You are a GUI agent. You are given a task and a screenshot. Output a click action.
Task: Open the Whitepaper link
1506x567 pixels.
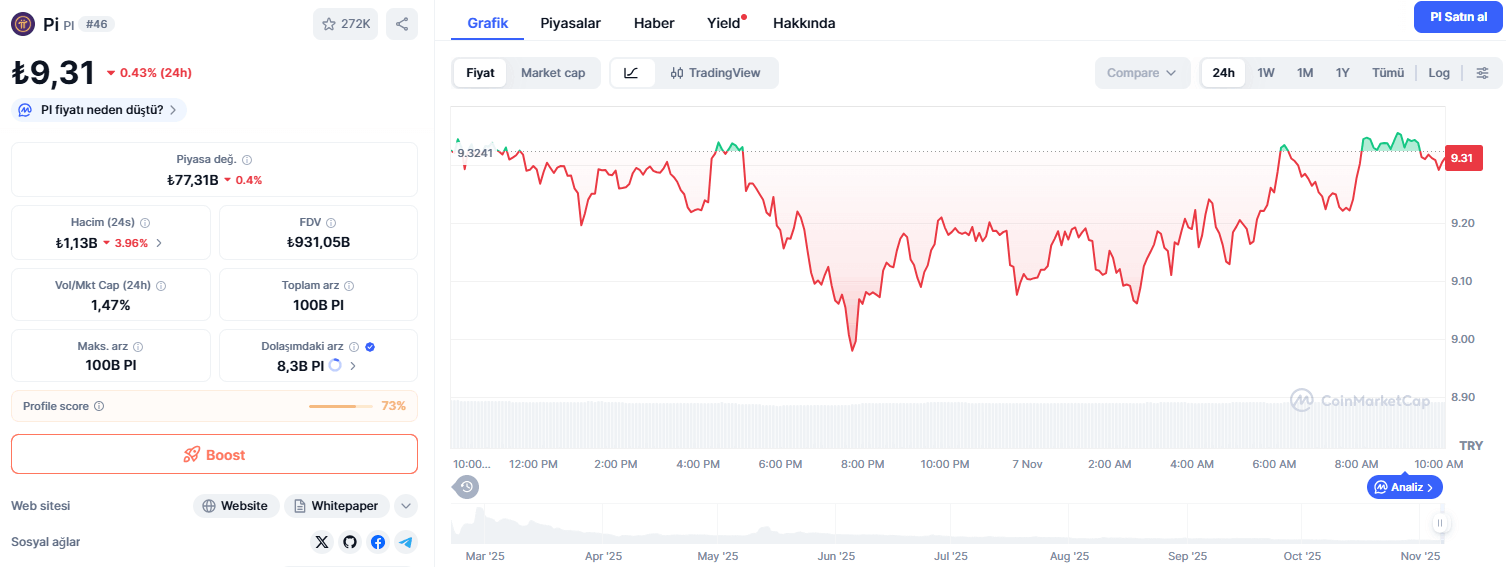click(x=336, y=506)
